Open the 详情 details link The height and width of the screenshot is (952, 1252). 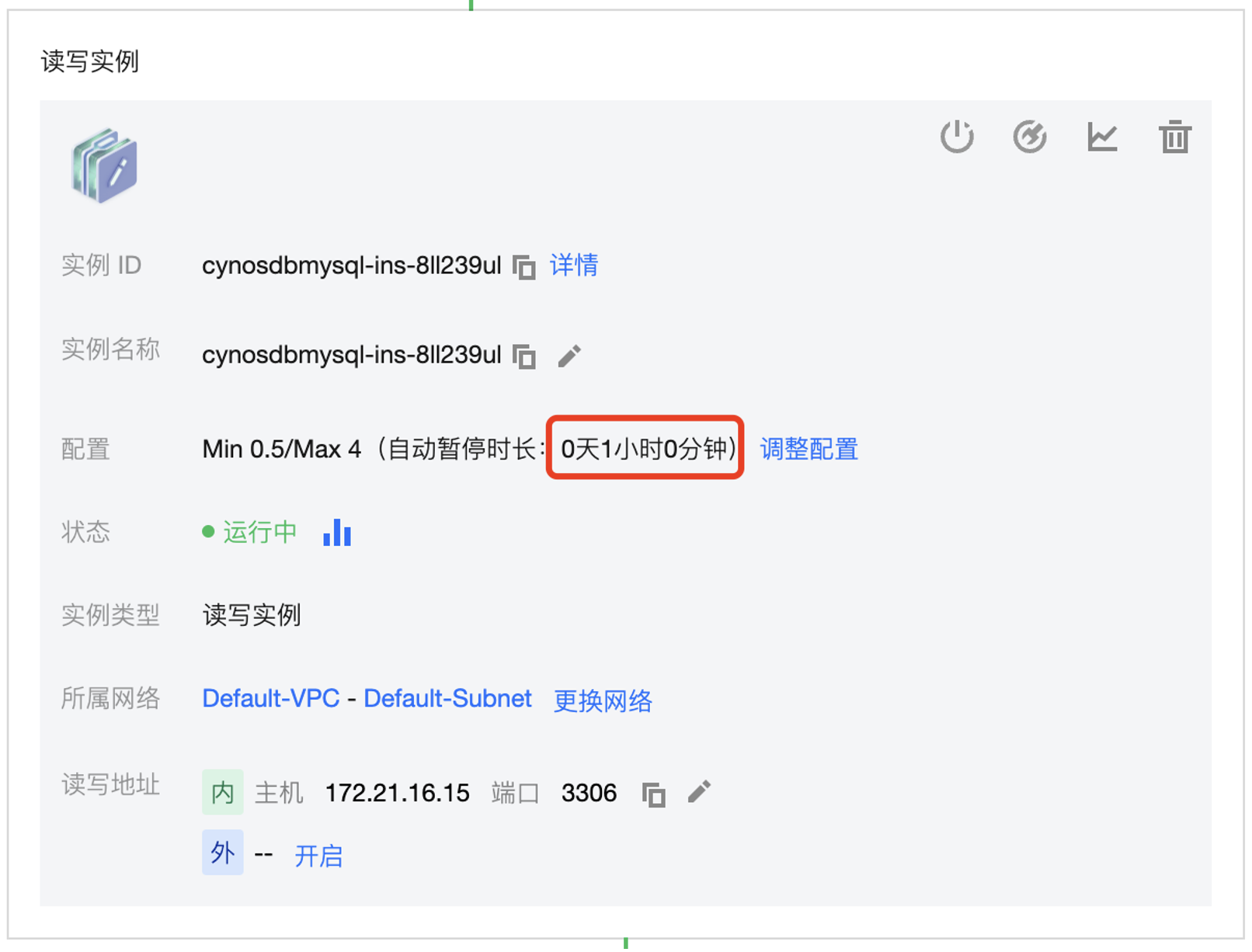click(x=574, y=266)
